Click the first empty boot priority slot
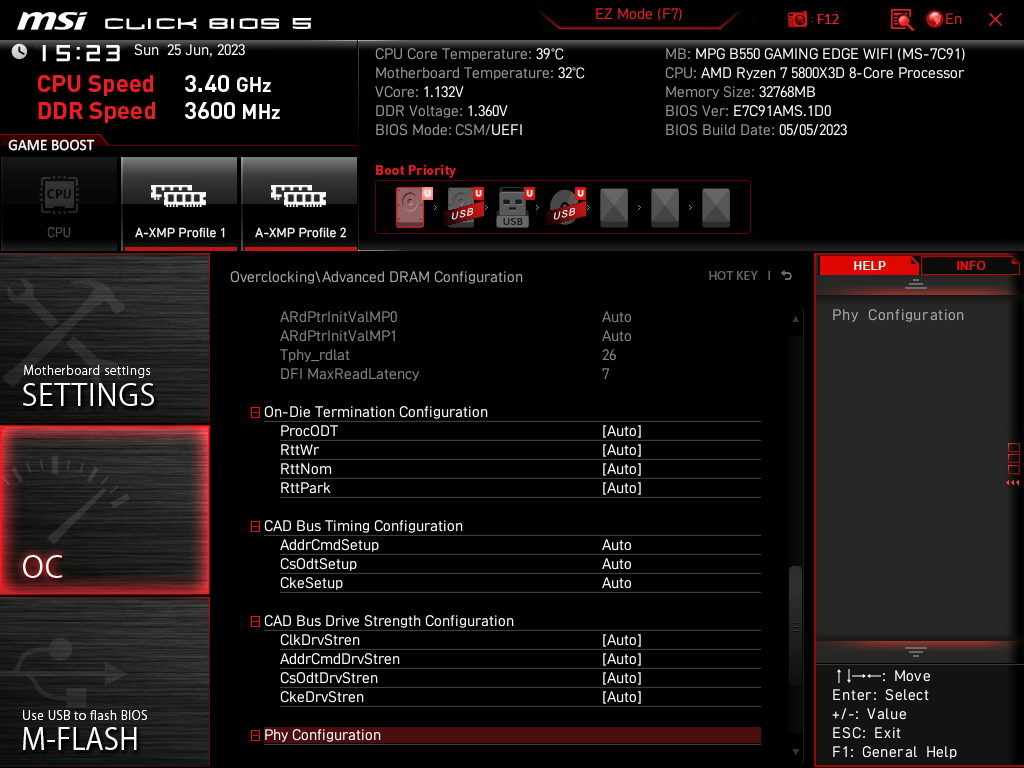Image resolution: width=1024 pixels, height=768 pixels. tap(614, 208)
